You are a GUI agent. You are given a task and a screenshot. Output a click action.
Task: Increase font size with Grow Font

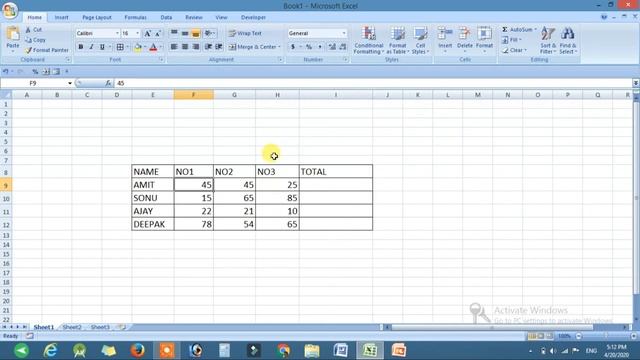click(147, 33)
